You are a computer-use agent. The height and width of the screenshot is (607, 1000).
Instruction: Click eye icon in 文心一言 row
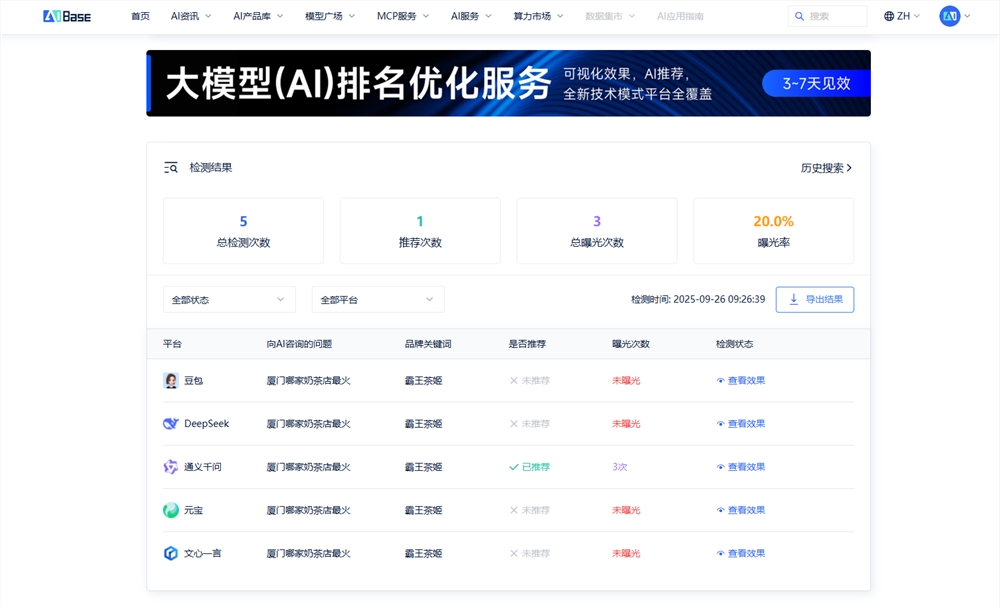(721, 553)
